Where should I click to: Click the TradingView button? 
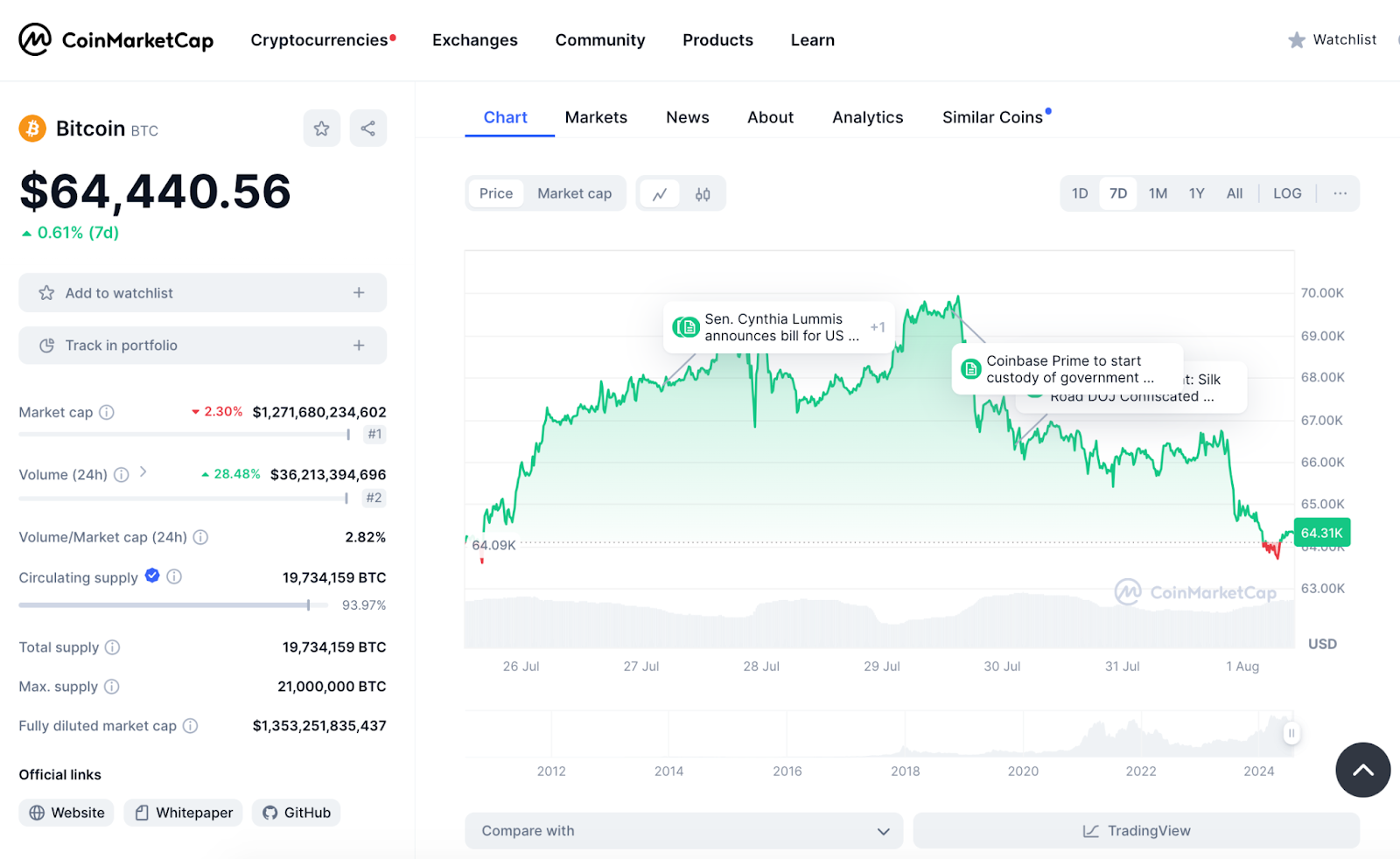(x=1137, y=831)
